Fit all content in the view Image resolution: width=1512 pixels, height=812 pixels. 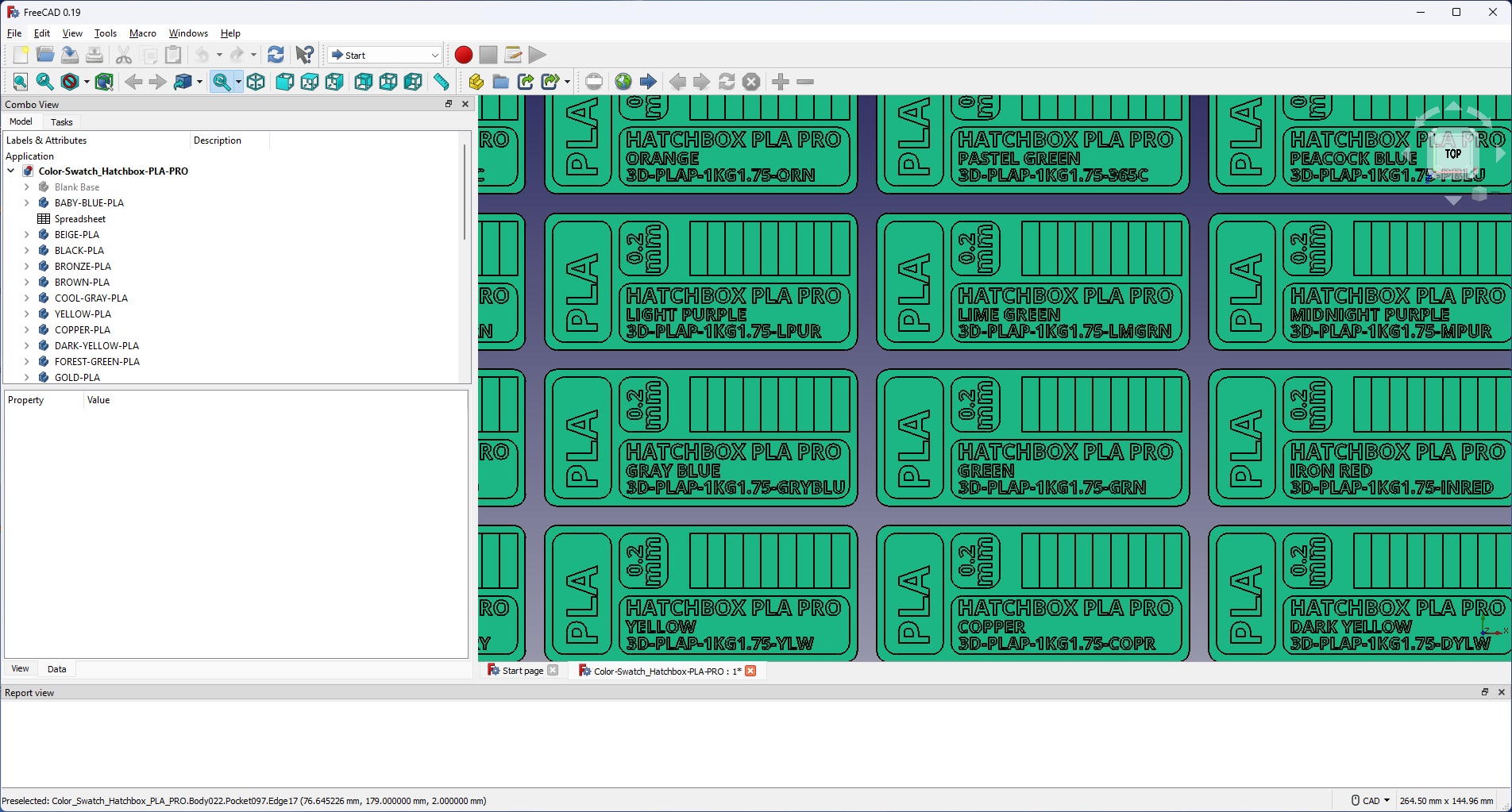pyautogui.click(x=21, y=82)
